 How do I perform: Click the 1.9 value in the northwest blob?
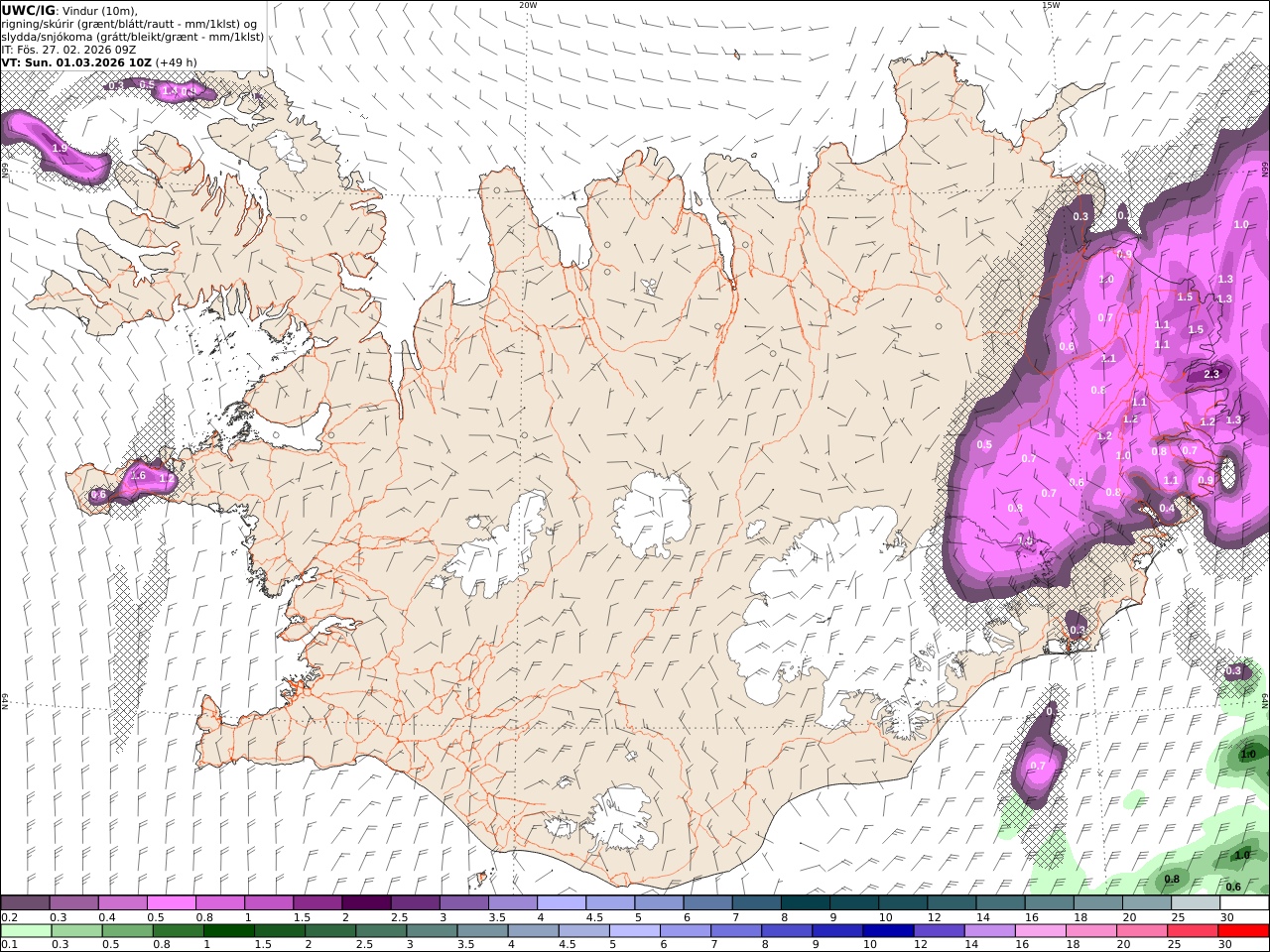click(60, 149)
